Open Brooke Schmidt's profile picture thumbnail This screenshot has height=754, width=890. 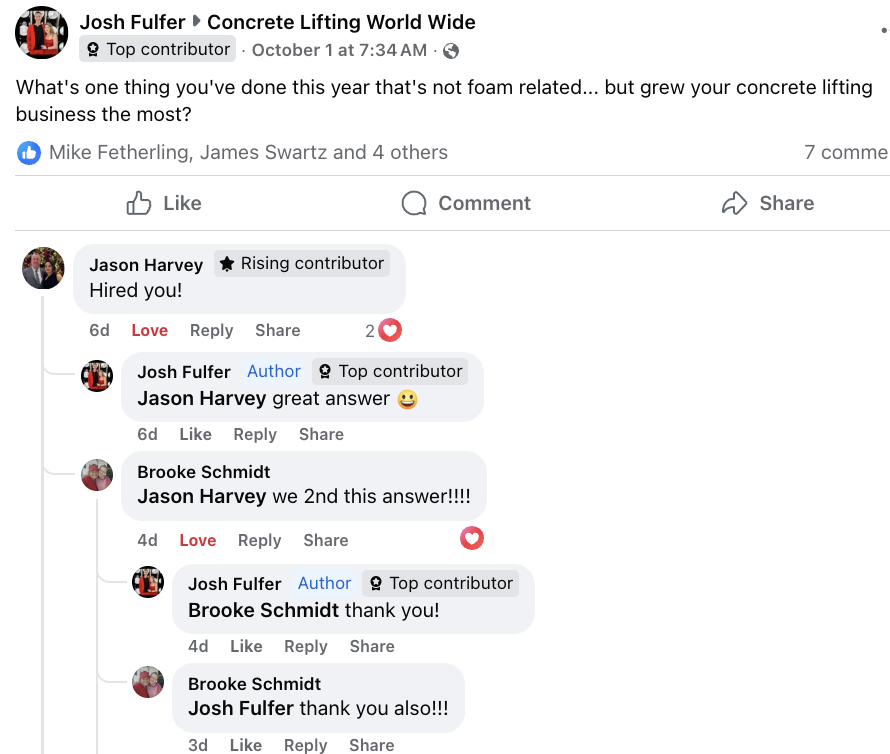point(97,475)
